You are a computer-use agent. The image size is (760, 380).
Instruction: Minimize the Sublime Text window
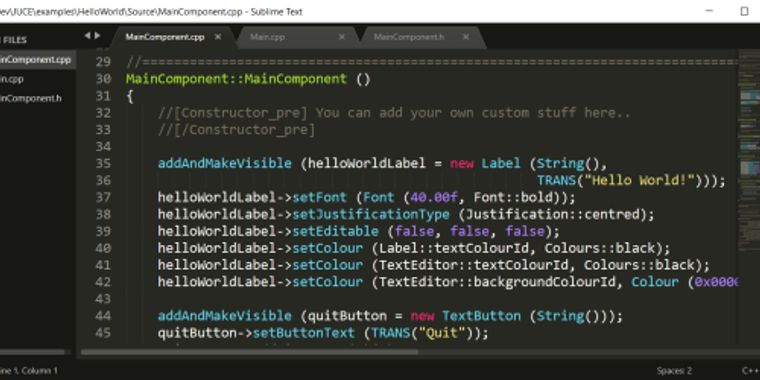[710, 11]
